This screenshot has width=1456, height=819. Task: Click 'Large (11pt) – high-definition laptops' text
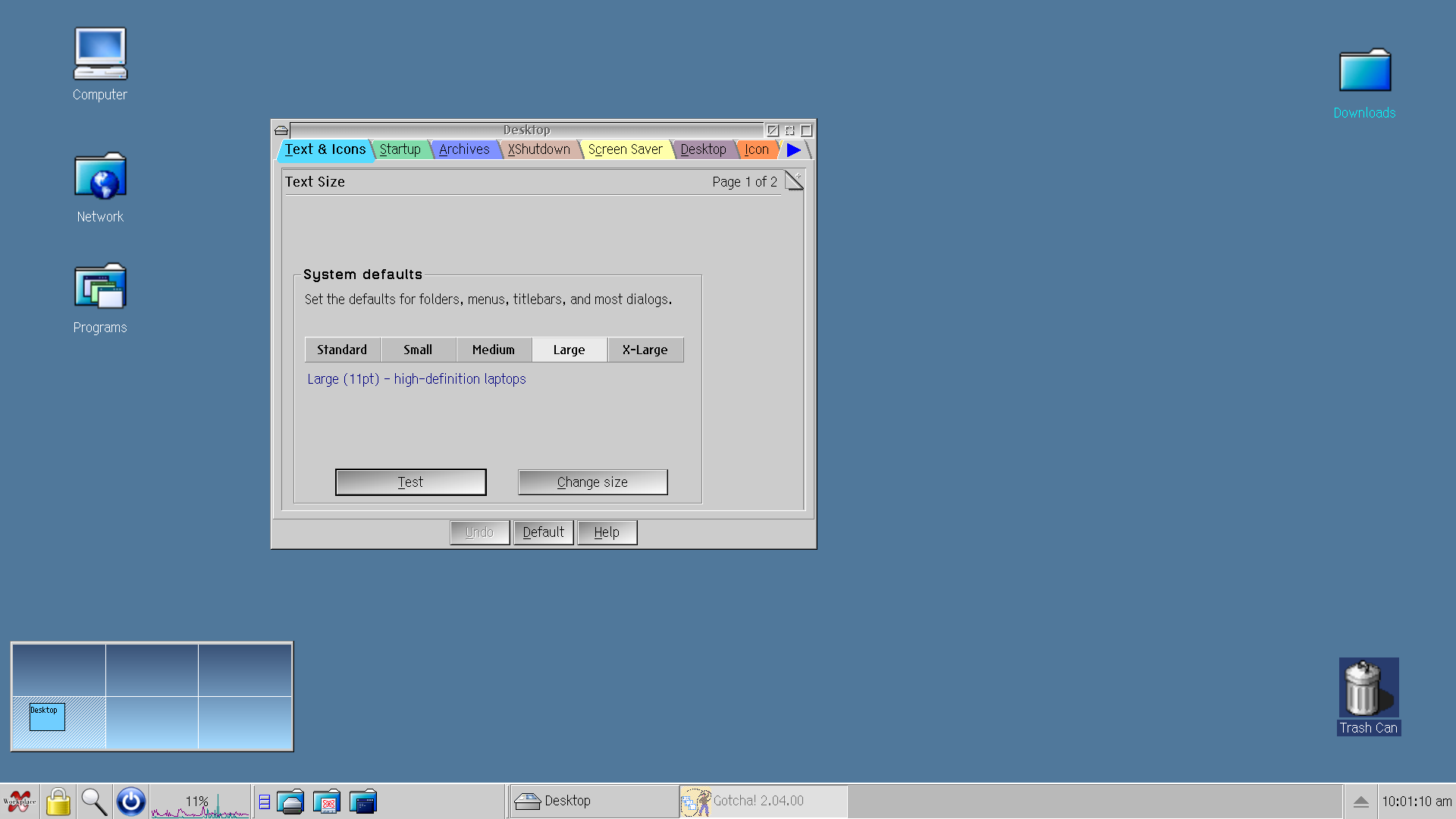pos(416,379)
